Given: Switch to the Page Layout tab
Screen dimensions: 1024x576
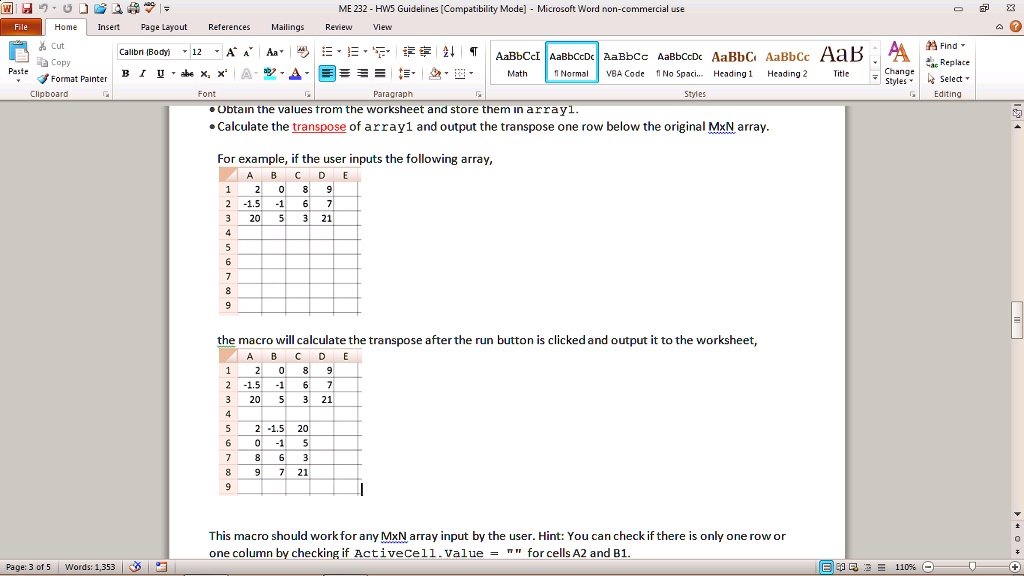Looking at the screenshot, I should coord(164,27).
